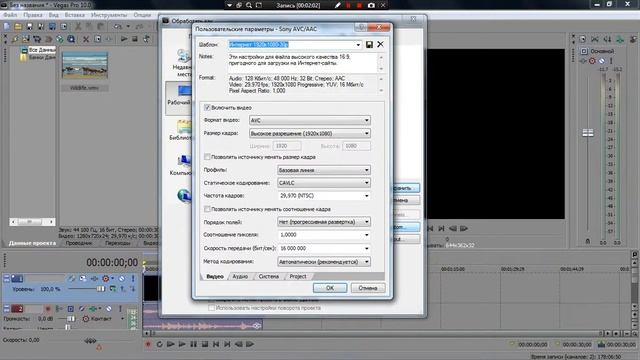This screenshot has height=360, width=640.
Task: Click the timeline Play button
Action: 182,344
